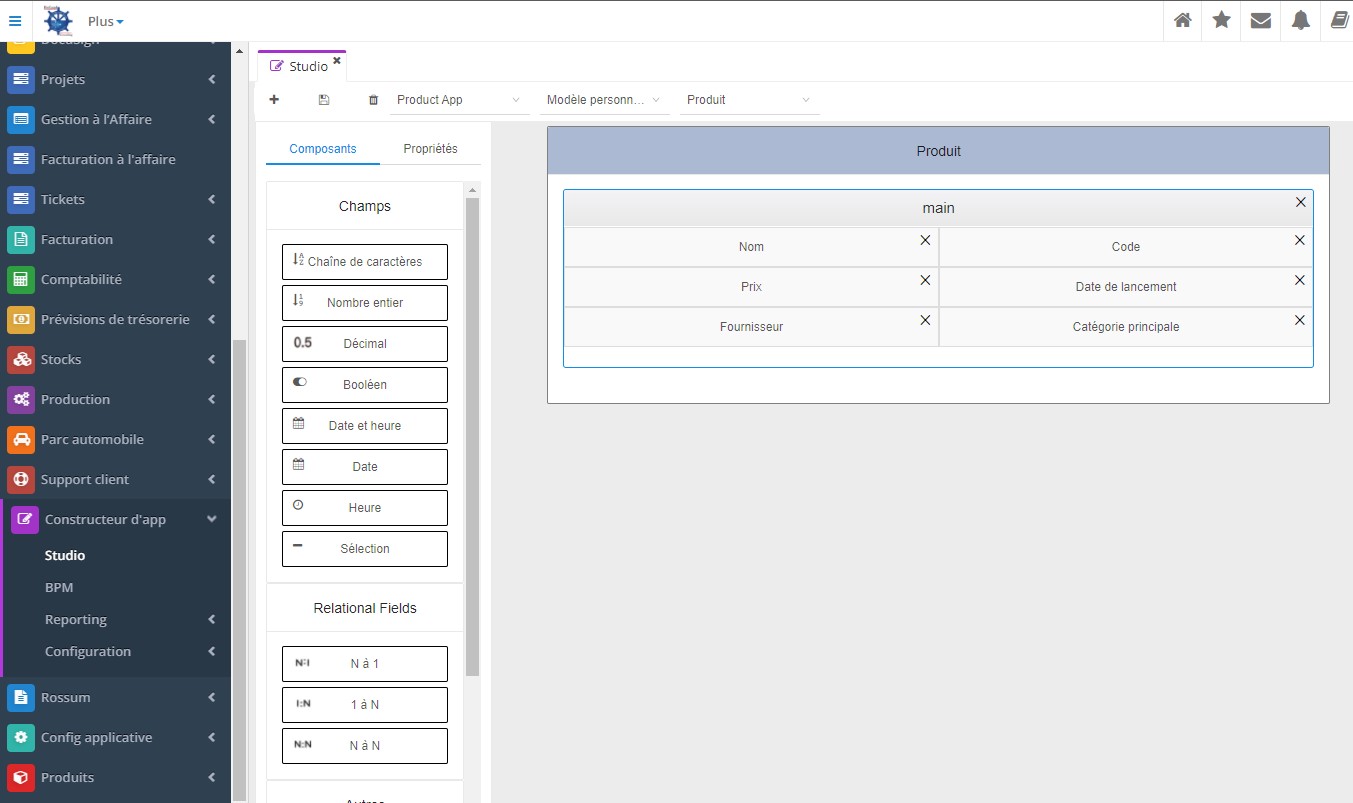This screenshot has height=803, width=1353.
Task: Open BPM under Constructeur d'app
Action: tap(59, 588)
